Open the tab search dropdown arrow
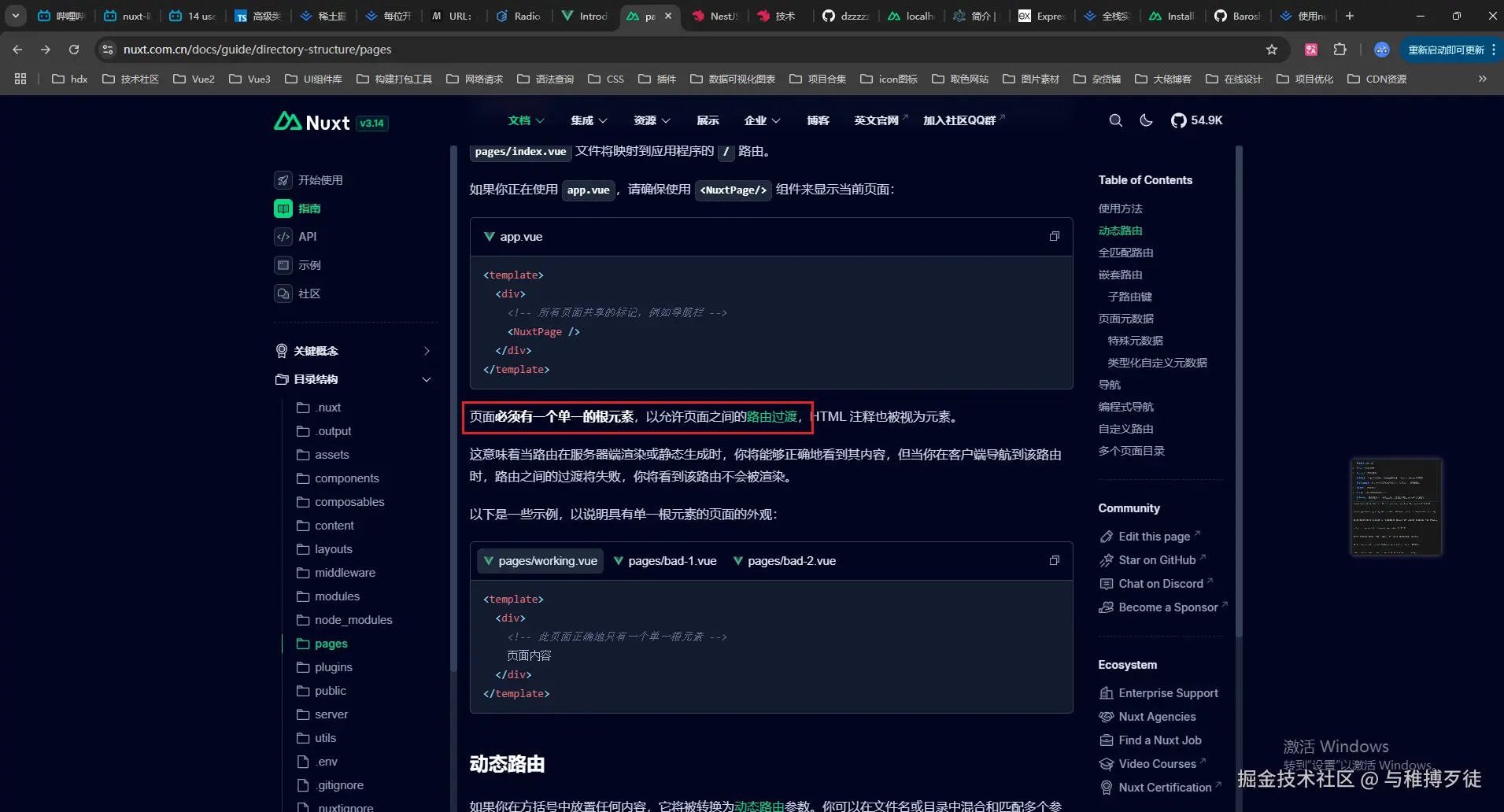 15,16
